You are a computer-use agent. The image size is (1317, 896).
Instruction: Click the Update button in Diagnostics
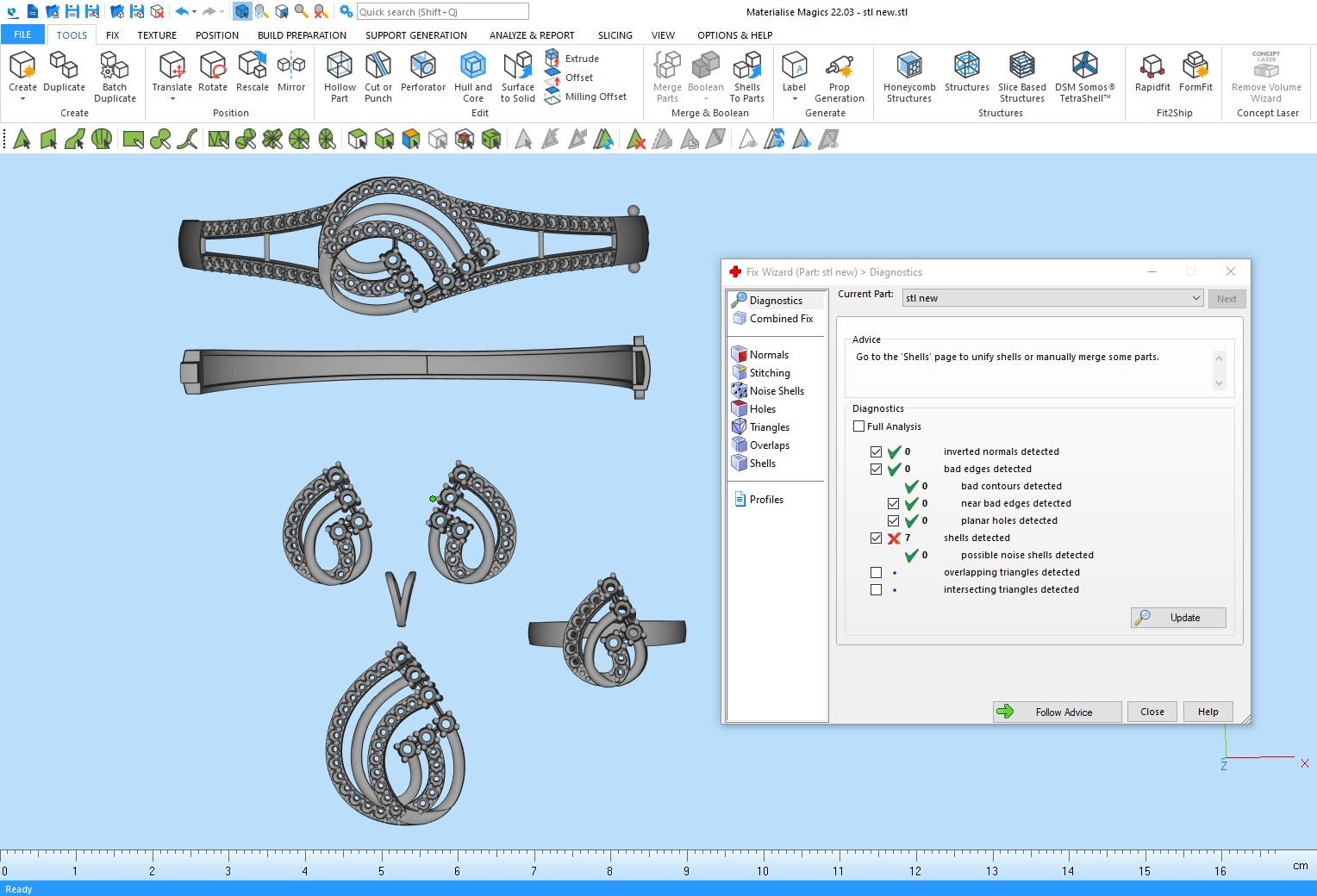point(1177,618)
